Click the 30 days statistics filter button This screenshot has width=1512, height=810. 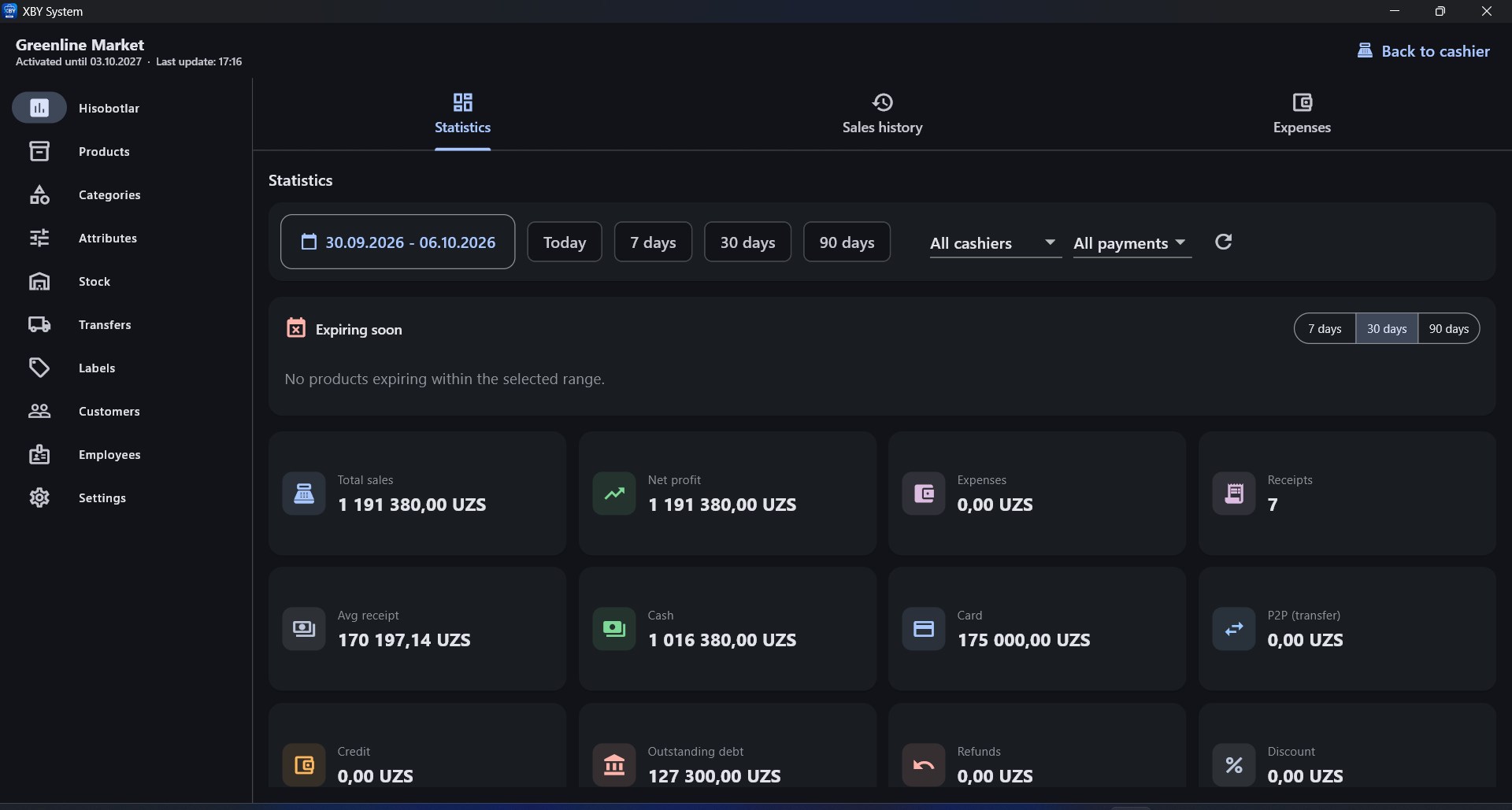click(747, 242)
